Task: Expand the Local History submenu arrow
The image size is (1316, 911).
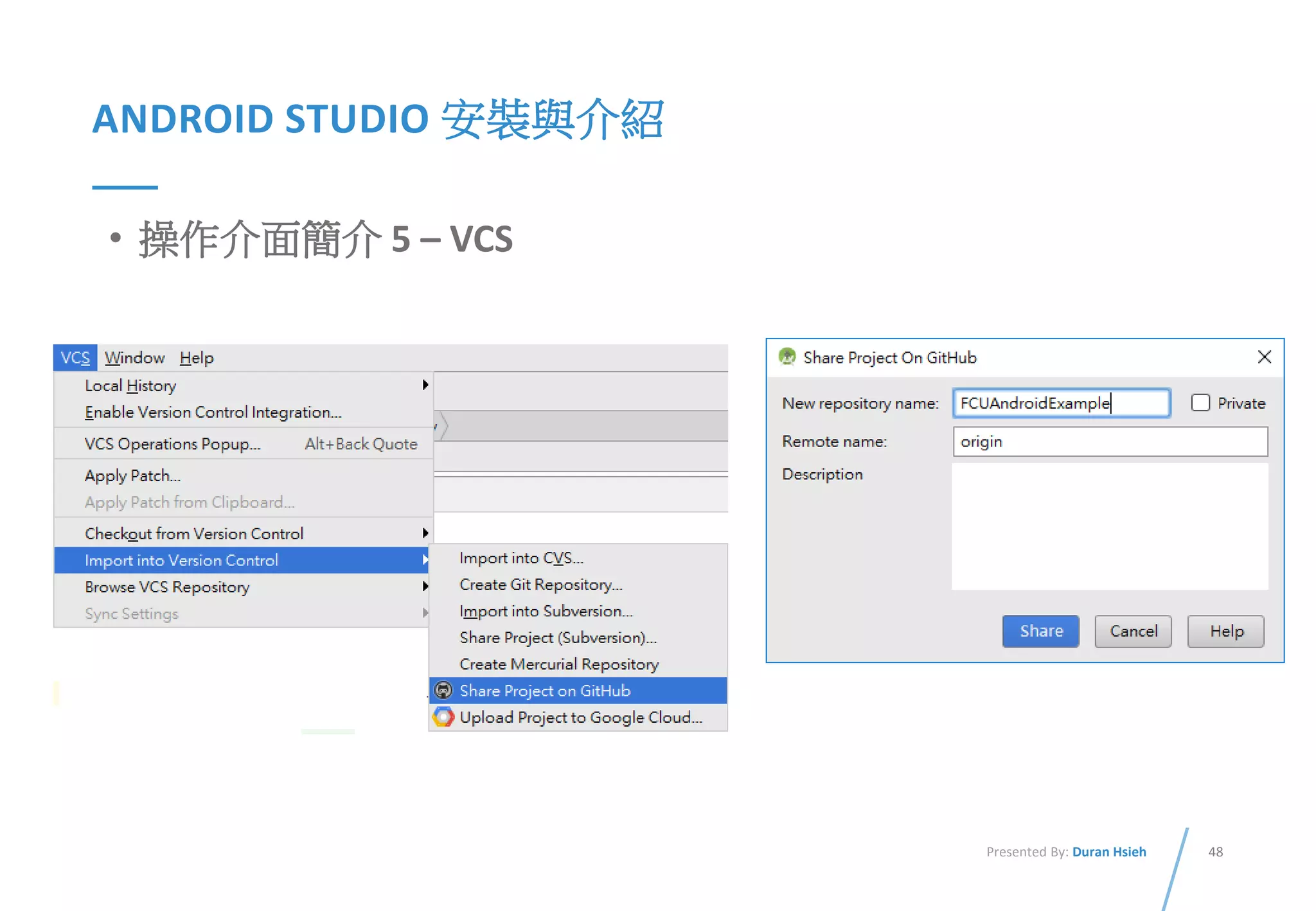Action: [425, 385]
